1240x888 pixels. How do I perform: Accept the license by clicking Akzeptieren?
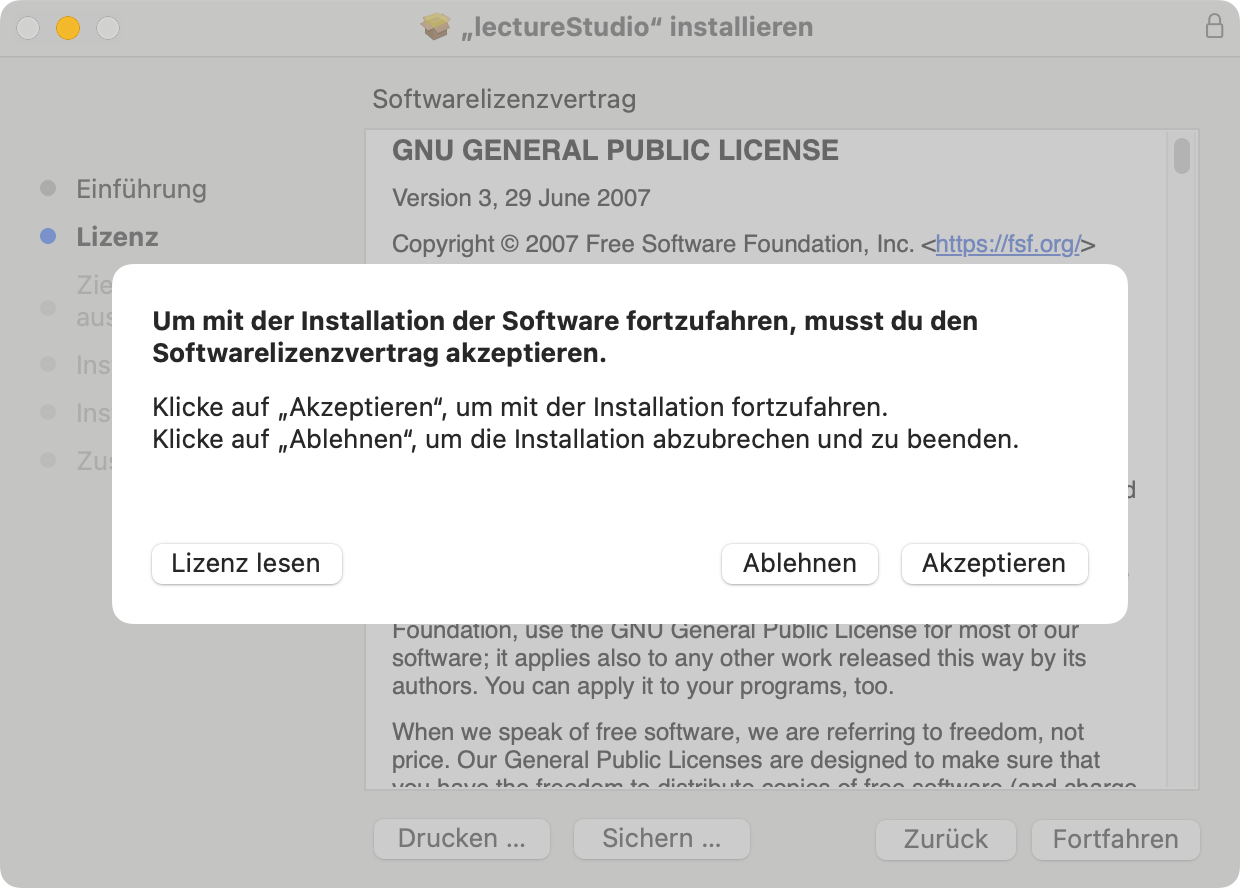[994, 563]
